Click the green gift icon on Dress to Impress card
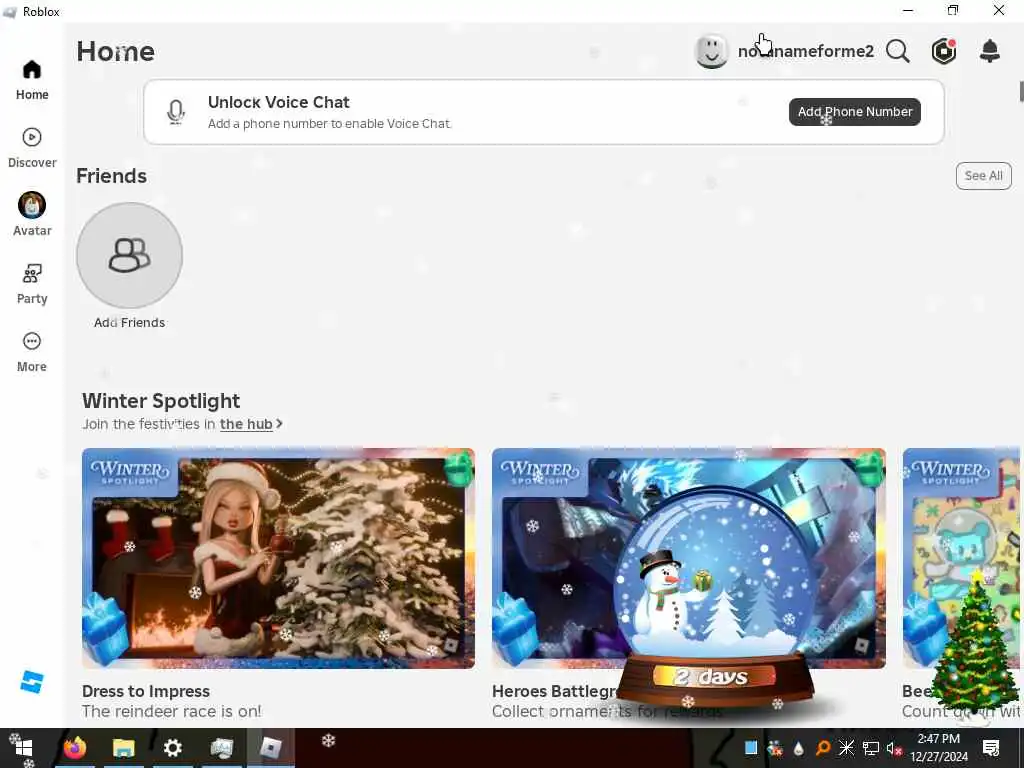The image size is (1024, 768). tap(459, 468)
